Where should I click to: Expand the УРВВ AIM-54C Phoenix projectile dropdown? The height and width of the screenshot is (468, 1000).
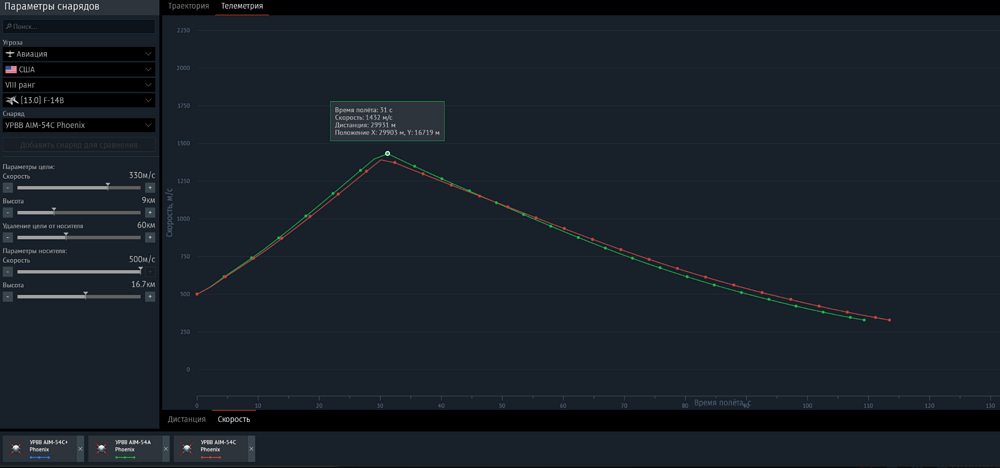tap(79, 125)
